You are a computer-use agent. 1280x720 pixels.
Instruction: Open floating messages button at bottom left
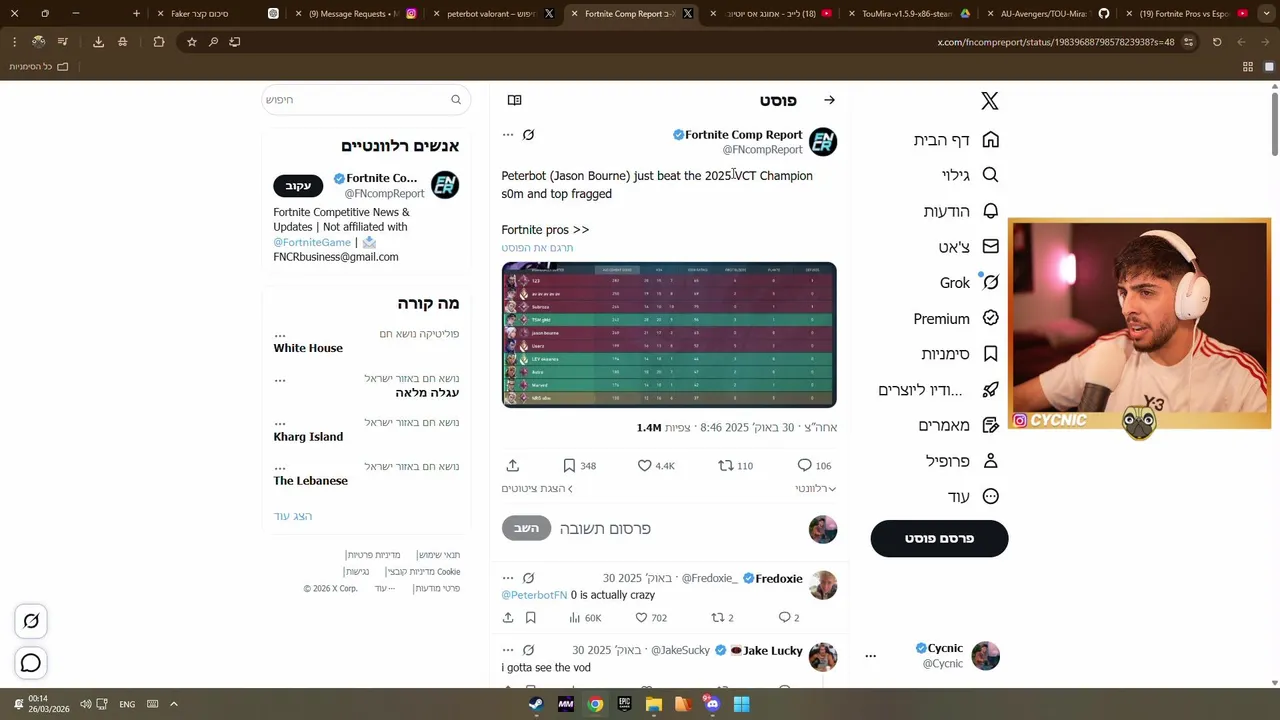click(31, 663)
